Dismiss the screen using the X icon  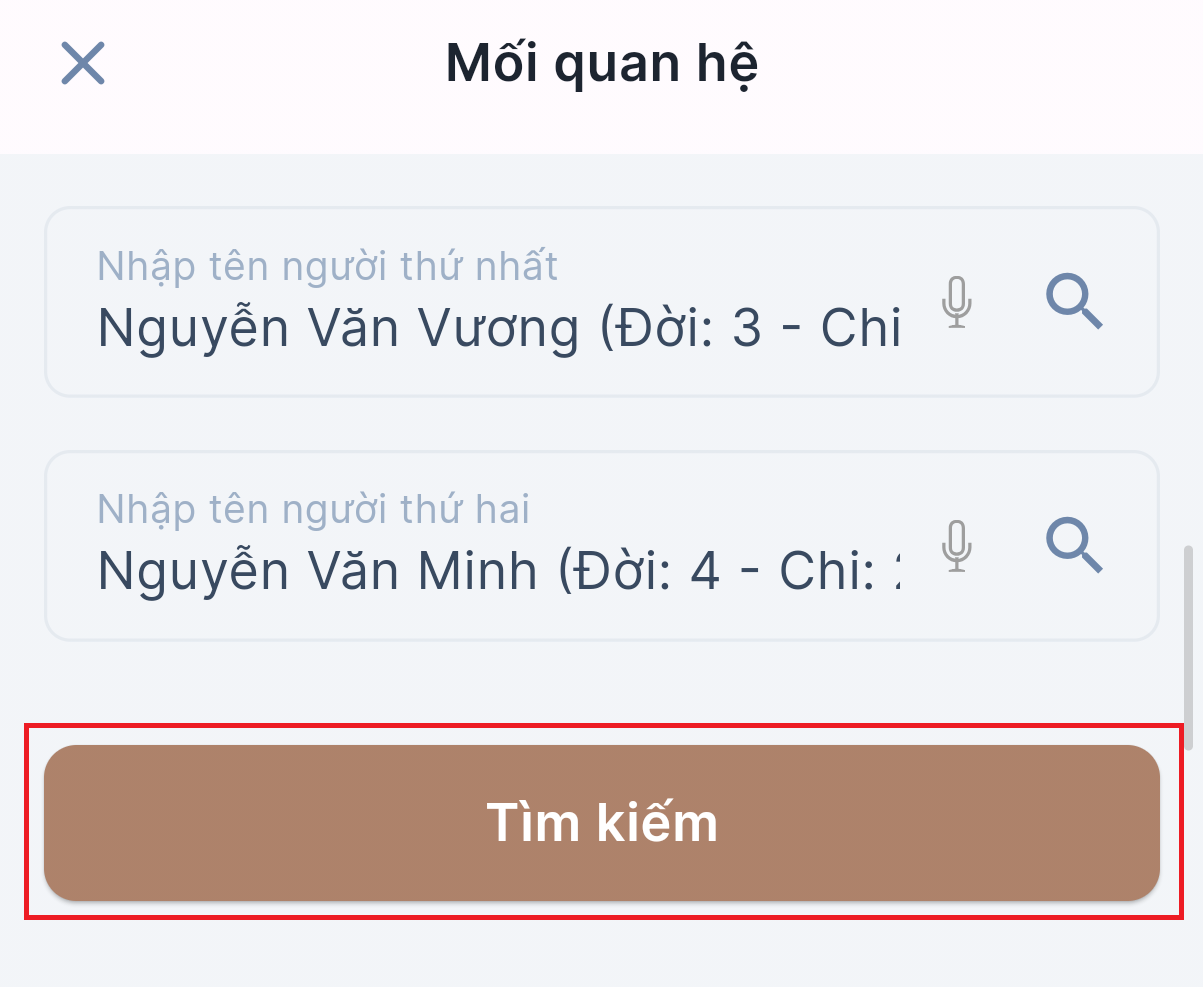[83, 63]
